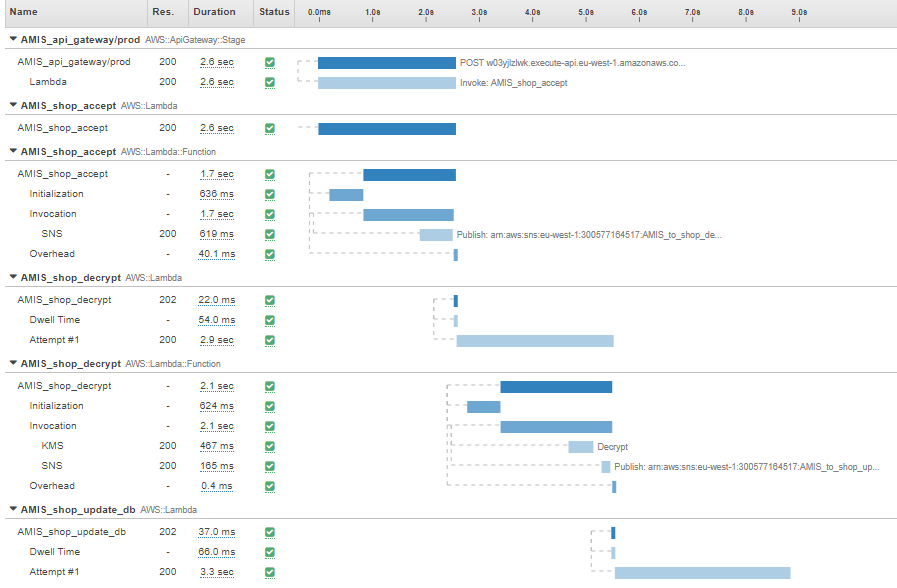Click status icon on the 0.4 ms Overhead row

(269, 486)
